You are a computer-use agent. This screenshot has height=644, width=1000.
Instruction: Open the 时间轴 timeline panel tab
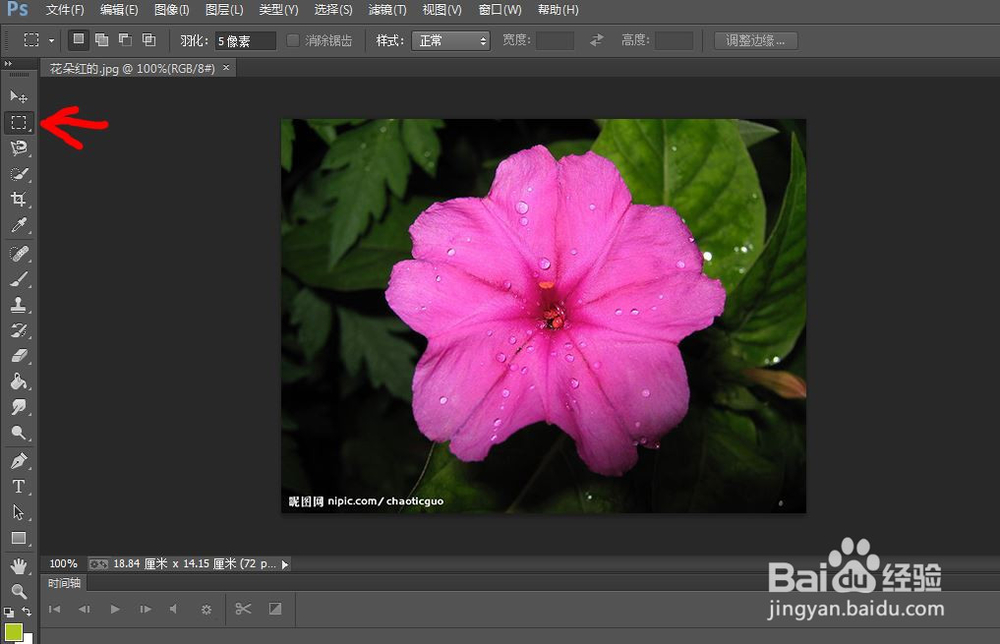(64, 583)
